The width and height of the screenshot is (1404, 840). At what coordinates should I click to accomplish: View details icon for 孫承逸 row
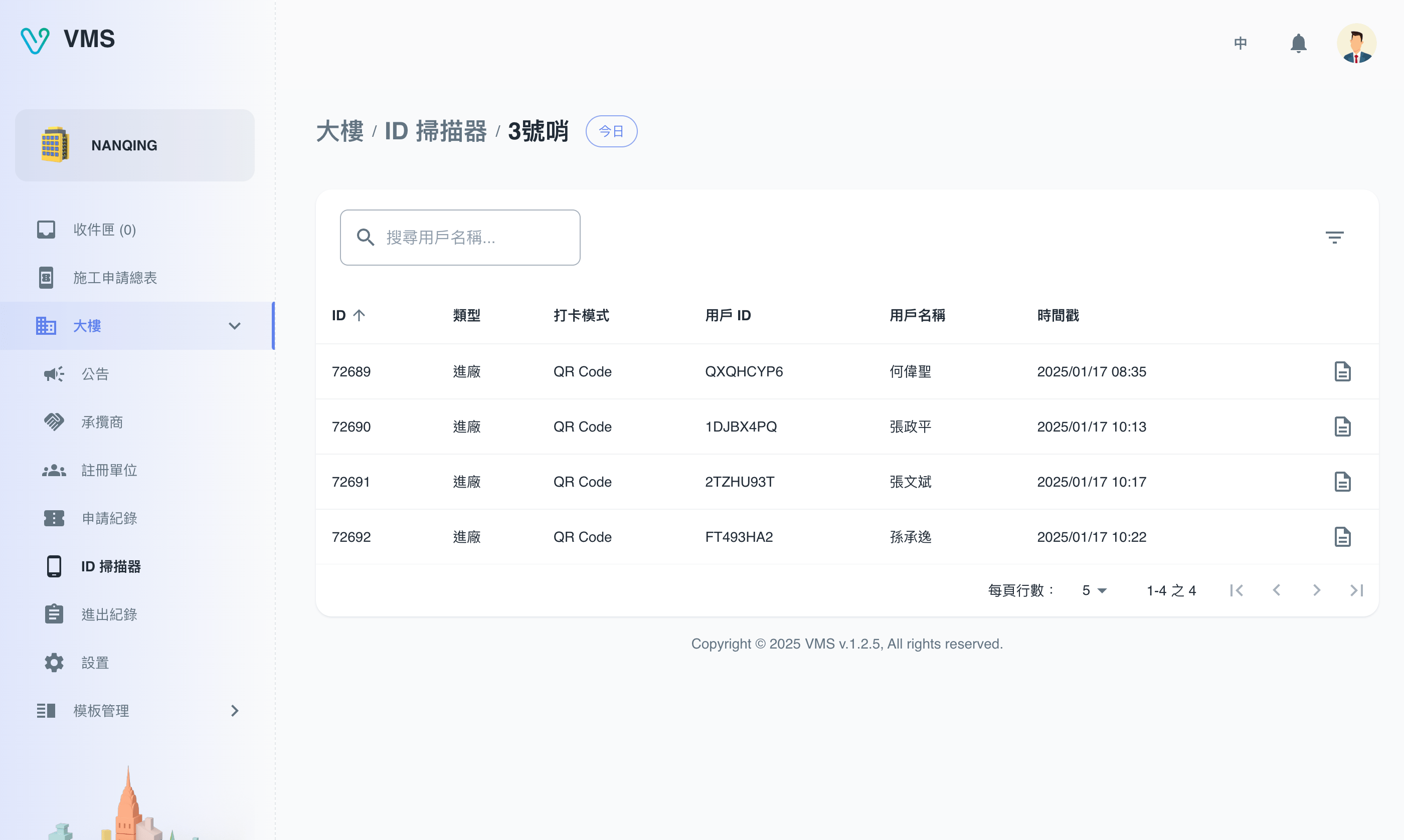1342,537
